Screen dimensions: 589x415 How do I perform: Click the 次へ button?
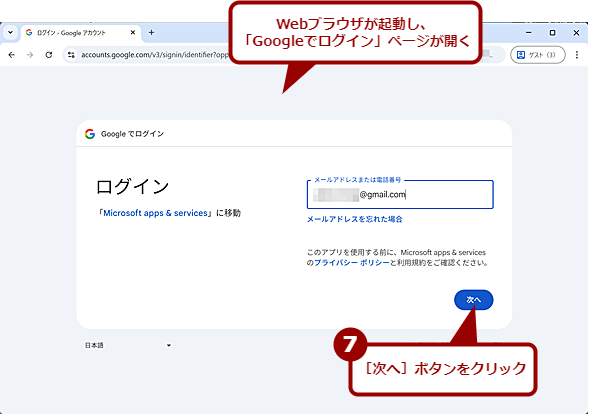(473, 300)
